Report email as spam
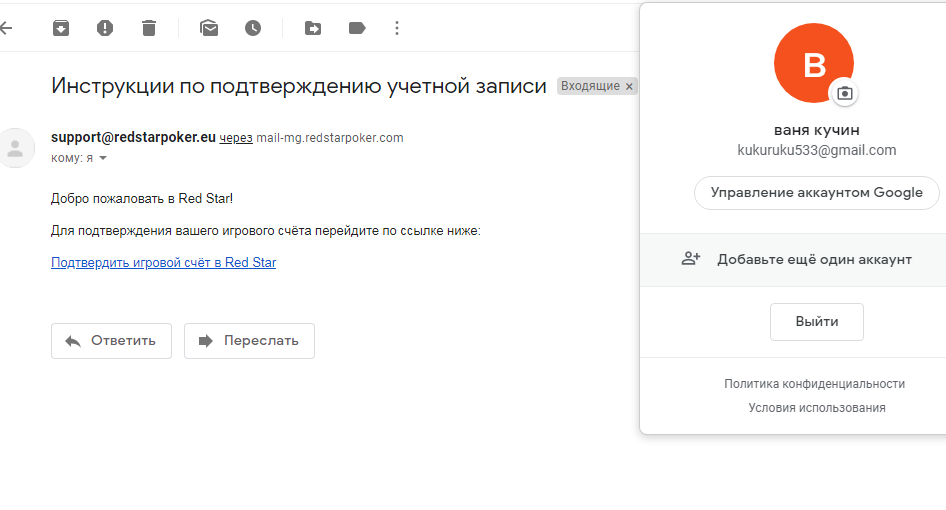The image size is (946, 510). point(105,28)
